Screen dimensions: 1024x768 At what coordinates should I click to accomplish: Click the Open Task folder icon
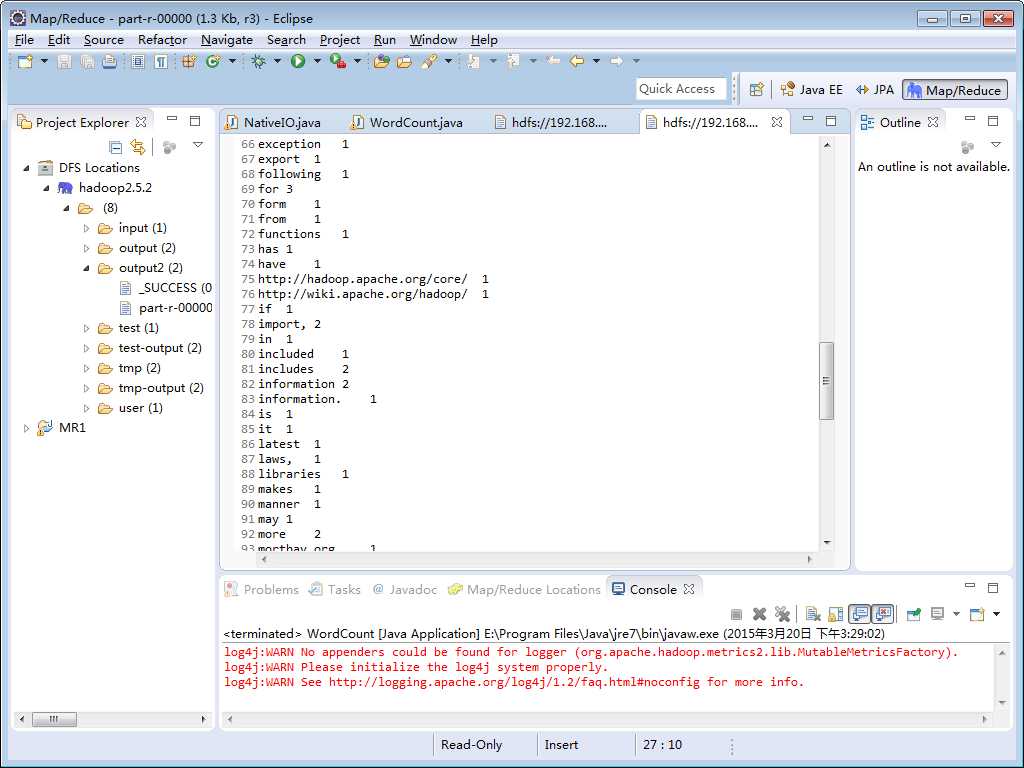[404, 61]
